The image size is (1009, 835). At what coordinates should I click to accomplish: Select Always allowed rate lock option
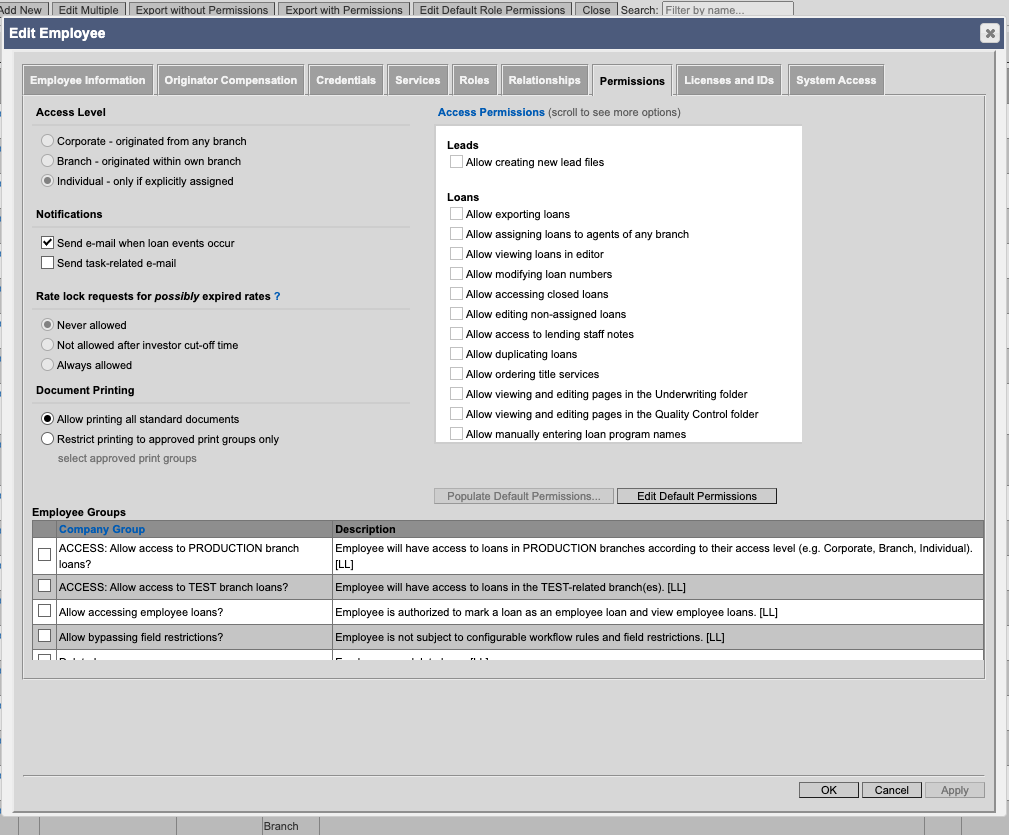coord(47,365)
